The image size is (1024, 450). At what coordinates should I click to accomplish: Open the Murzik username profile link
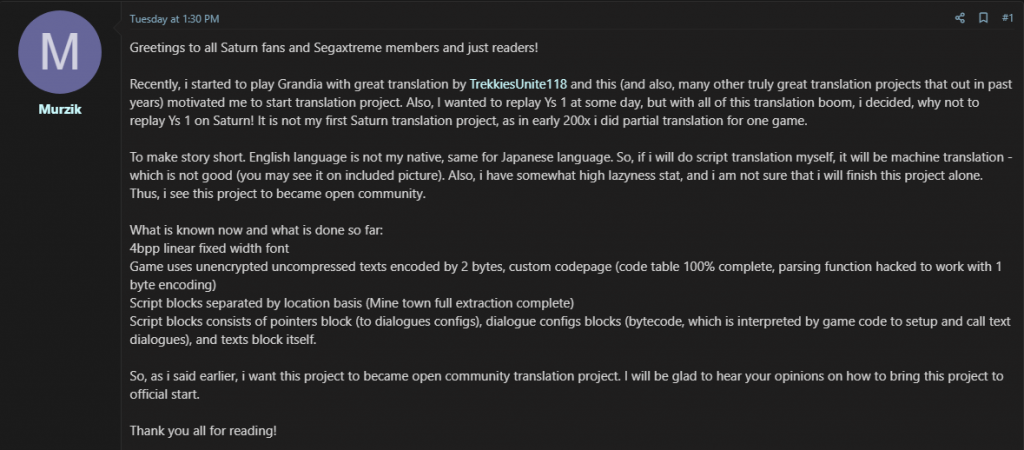[x=59, y=108]
